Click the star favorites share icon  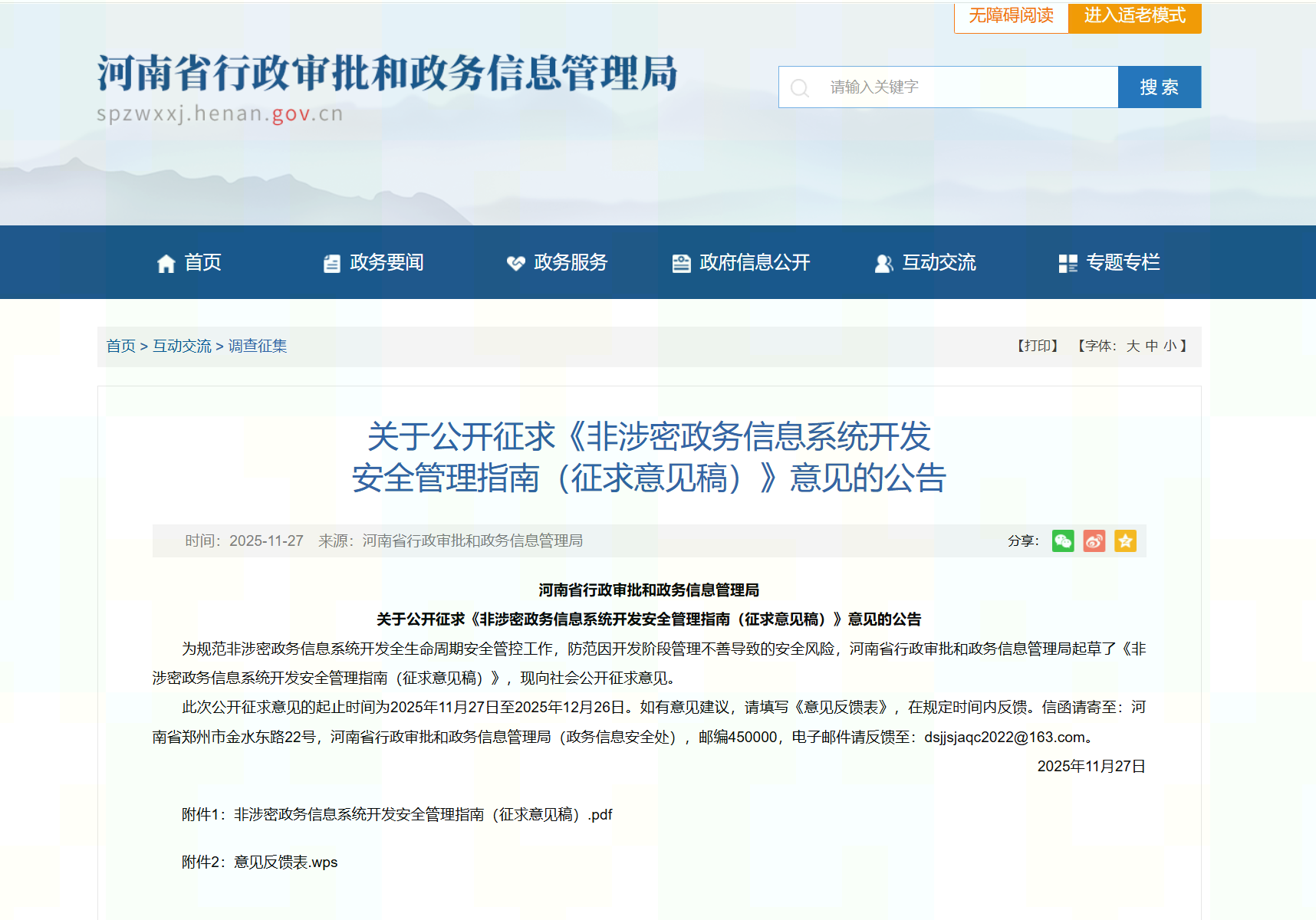click(1125, 541)
